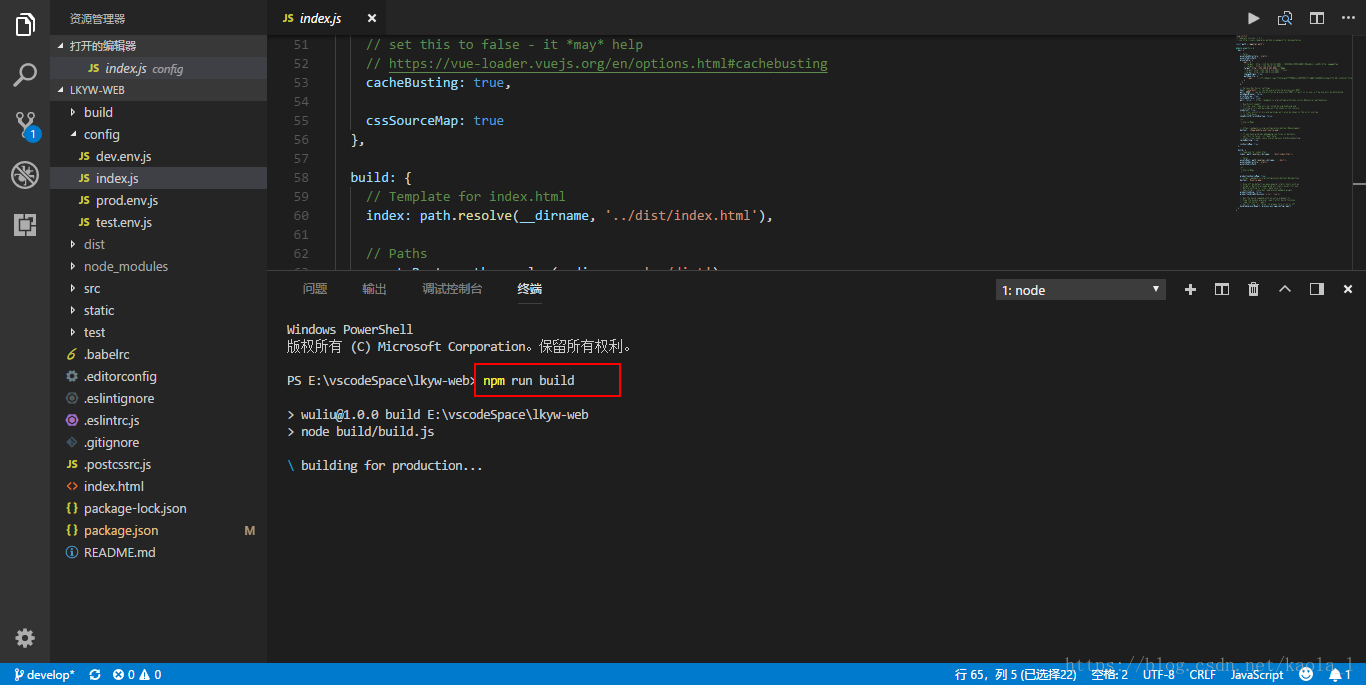The height and width of the screenshot is (685, 1366).
Task: Collapse the config folder
Action: coord(158,134)
